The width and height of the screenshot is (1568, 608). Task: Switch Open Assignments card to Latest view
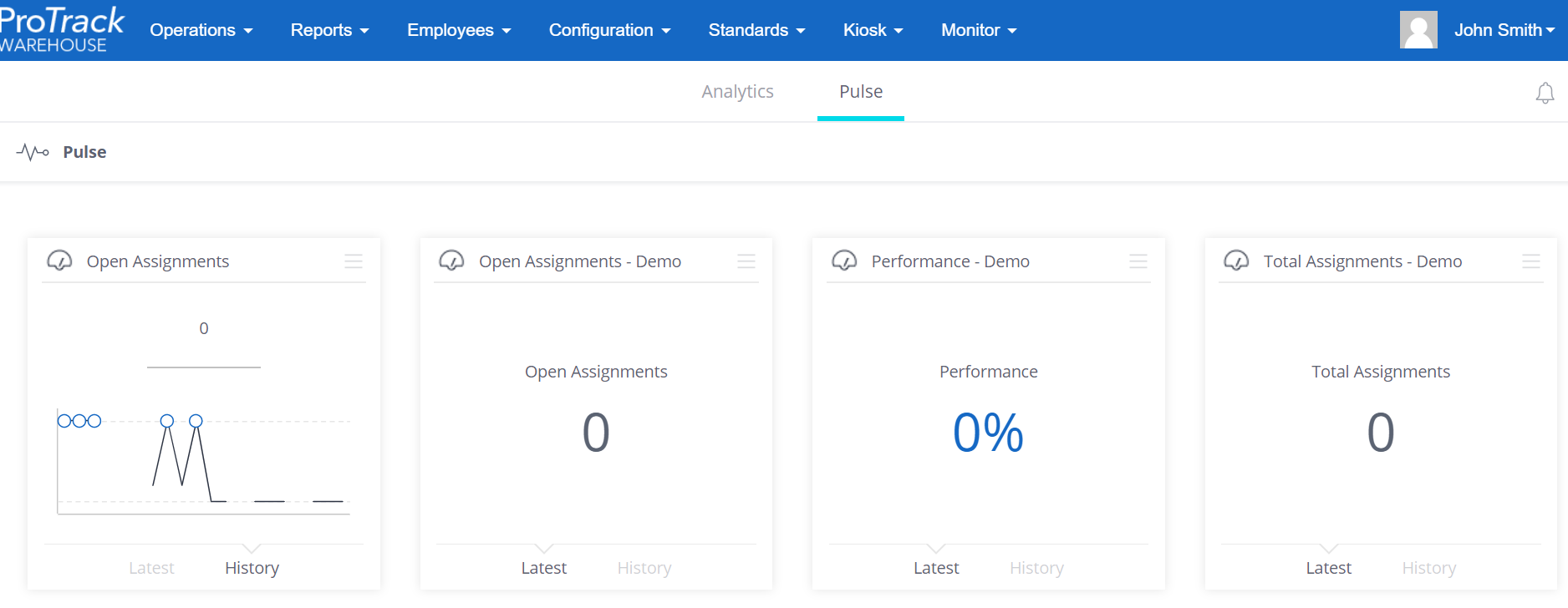coord(151,568)
